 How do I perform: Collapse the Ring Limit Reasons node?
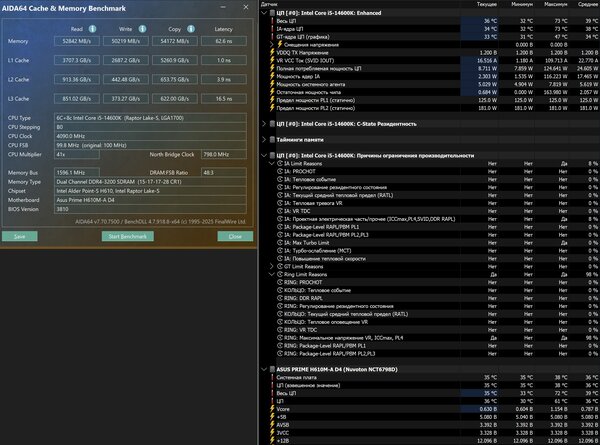[272, 274]
